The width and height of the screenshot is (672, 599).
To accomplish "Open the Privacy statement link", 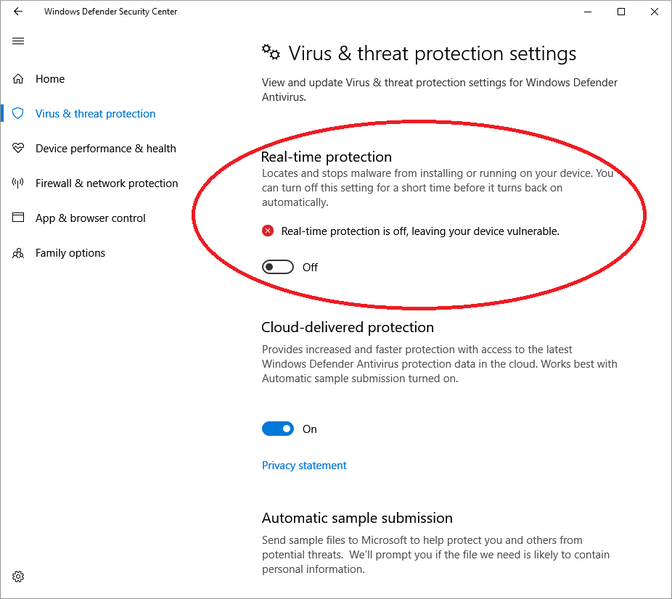I will click(x=304, y=465).
